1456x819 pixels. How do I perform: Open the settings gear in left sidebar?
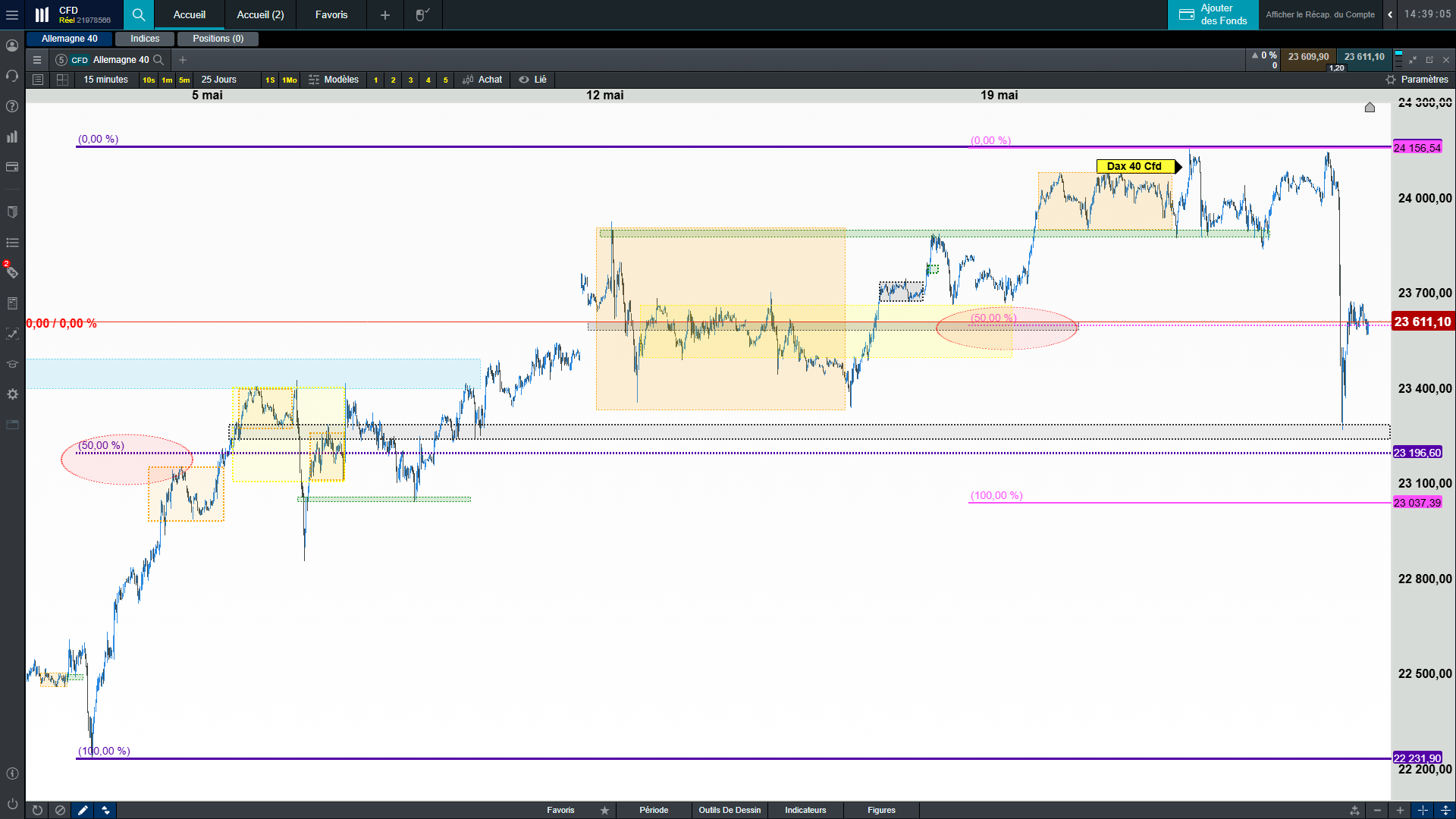point(12,394)
